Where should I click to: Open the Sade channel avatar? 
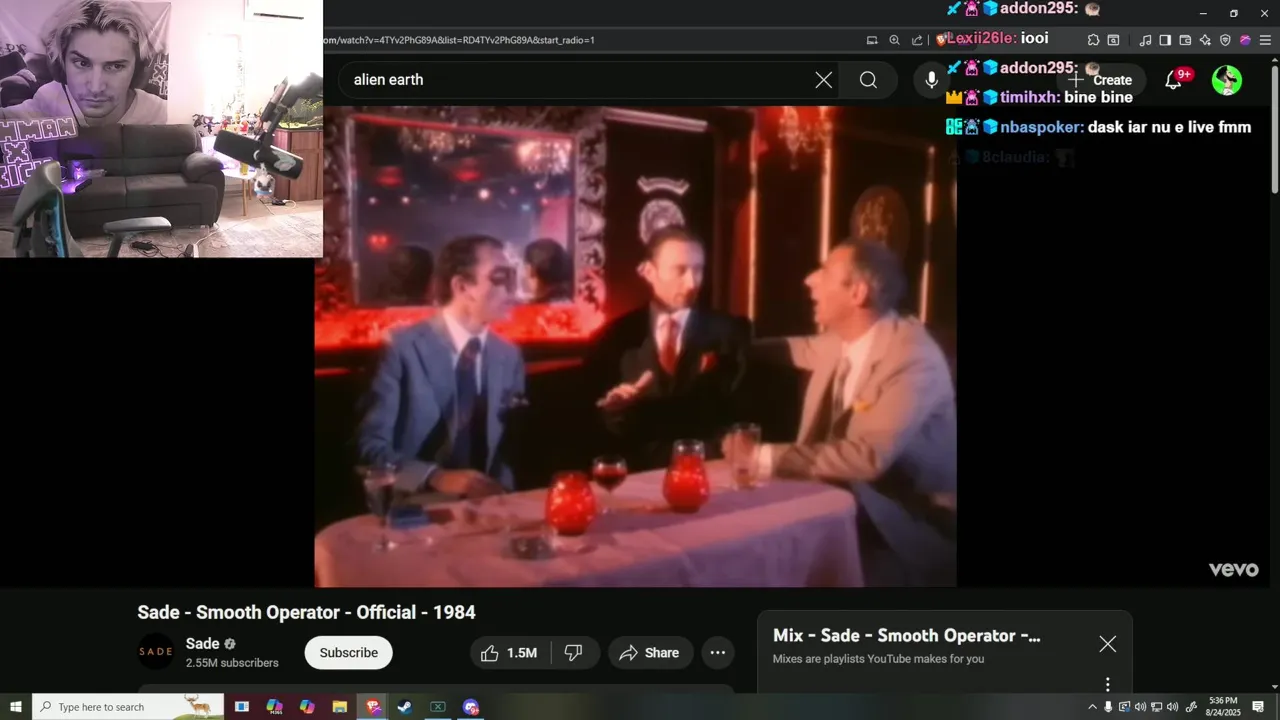point(156,652)
